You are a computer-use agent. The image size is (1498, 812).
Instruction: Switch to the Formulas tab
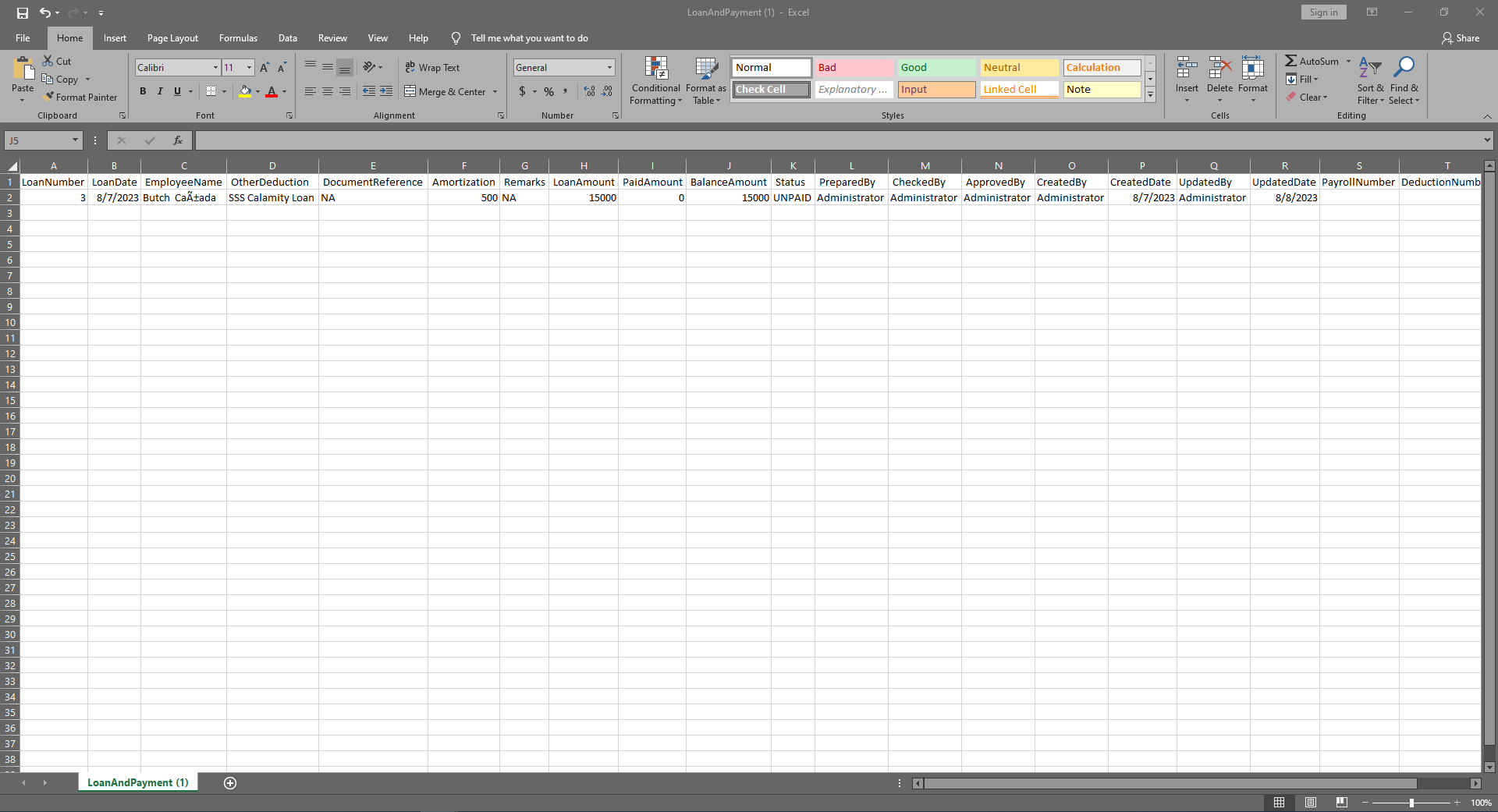[x=238, y=38]
